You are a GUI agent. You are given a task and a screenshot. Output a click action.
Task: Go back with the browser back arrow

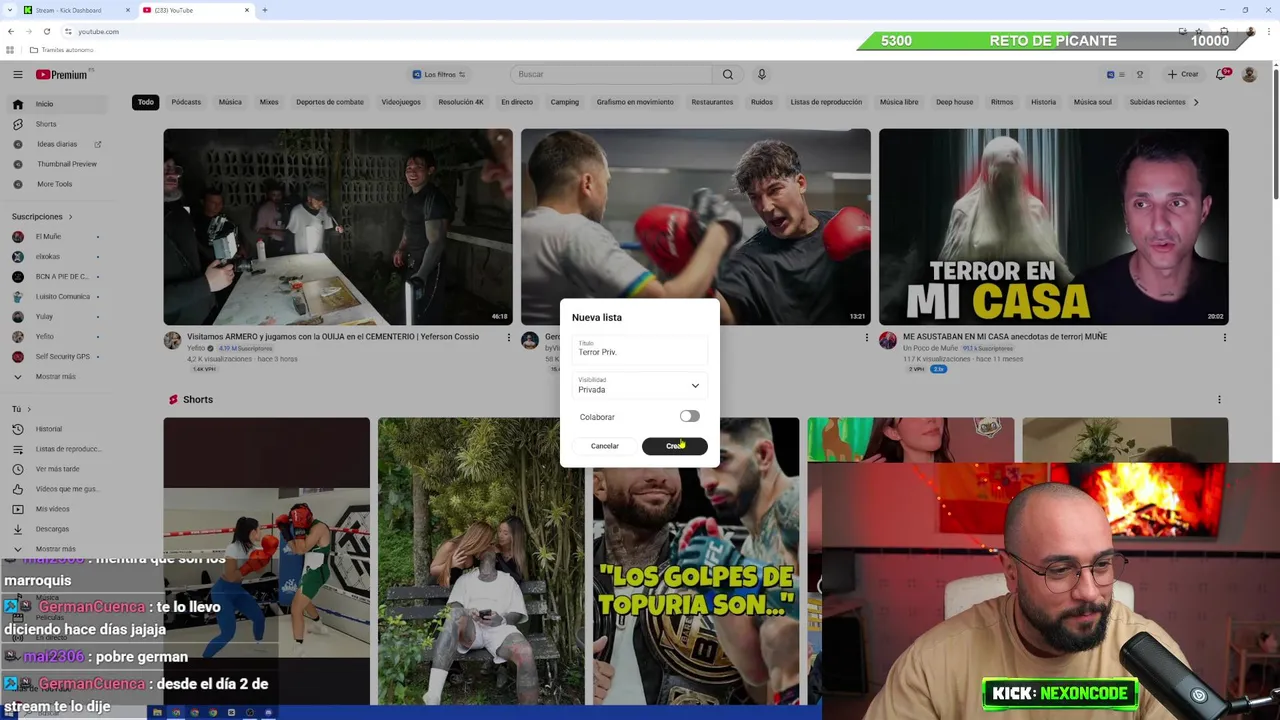coord(10,31)
